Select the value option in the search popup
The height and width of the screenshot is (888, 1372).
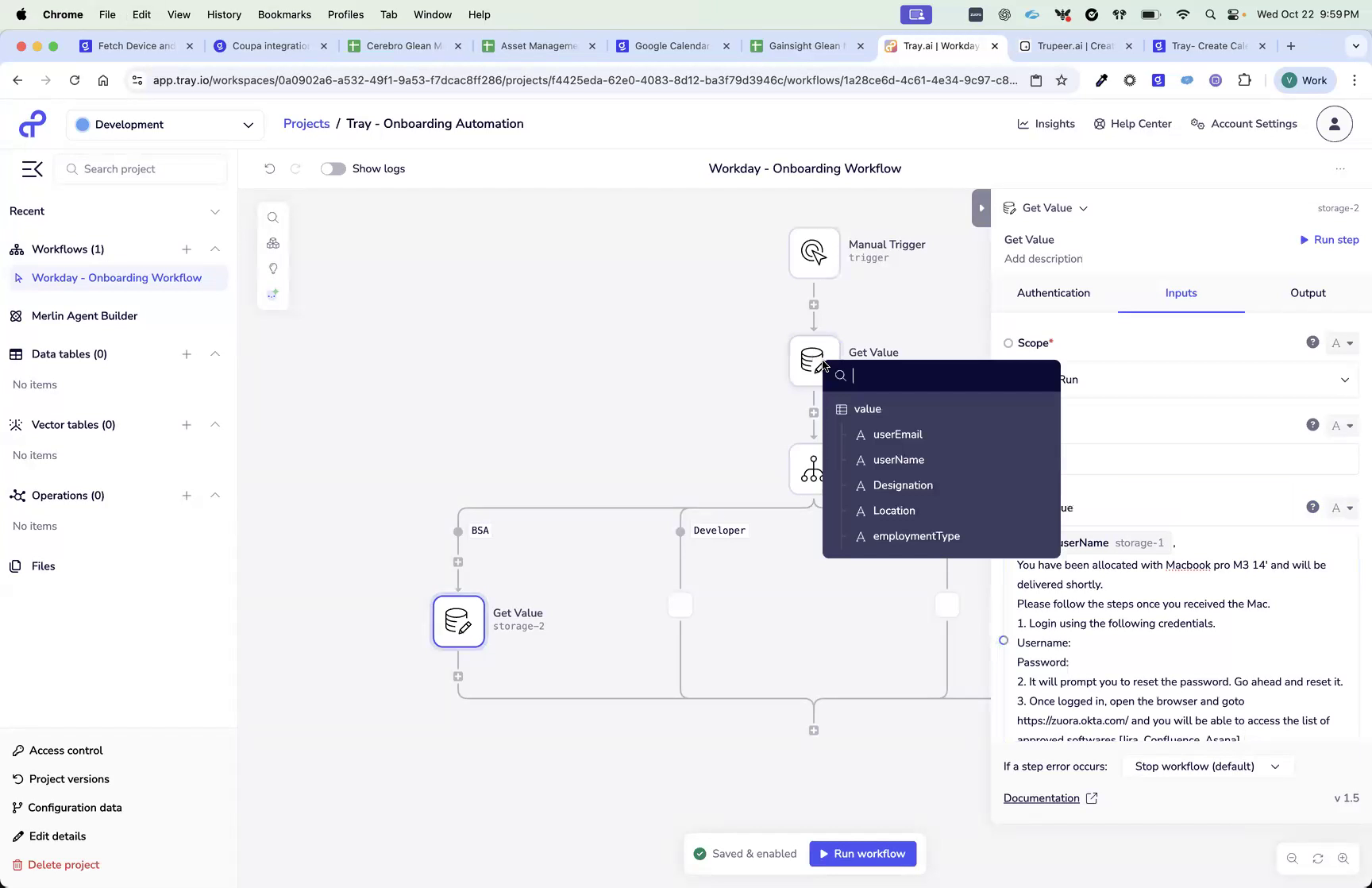click(867, 408)
